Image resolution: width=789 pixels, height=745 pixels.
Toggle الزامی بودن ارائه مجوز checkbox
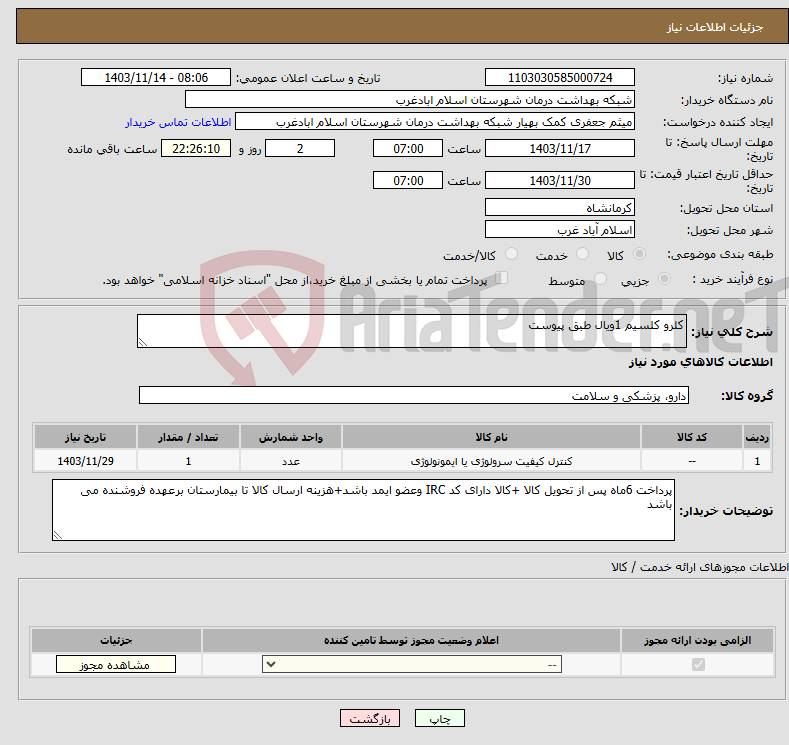pos(698,664)
